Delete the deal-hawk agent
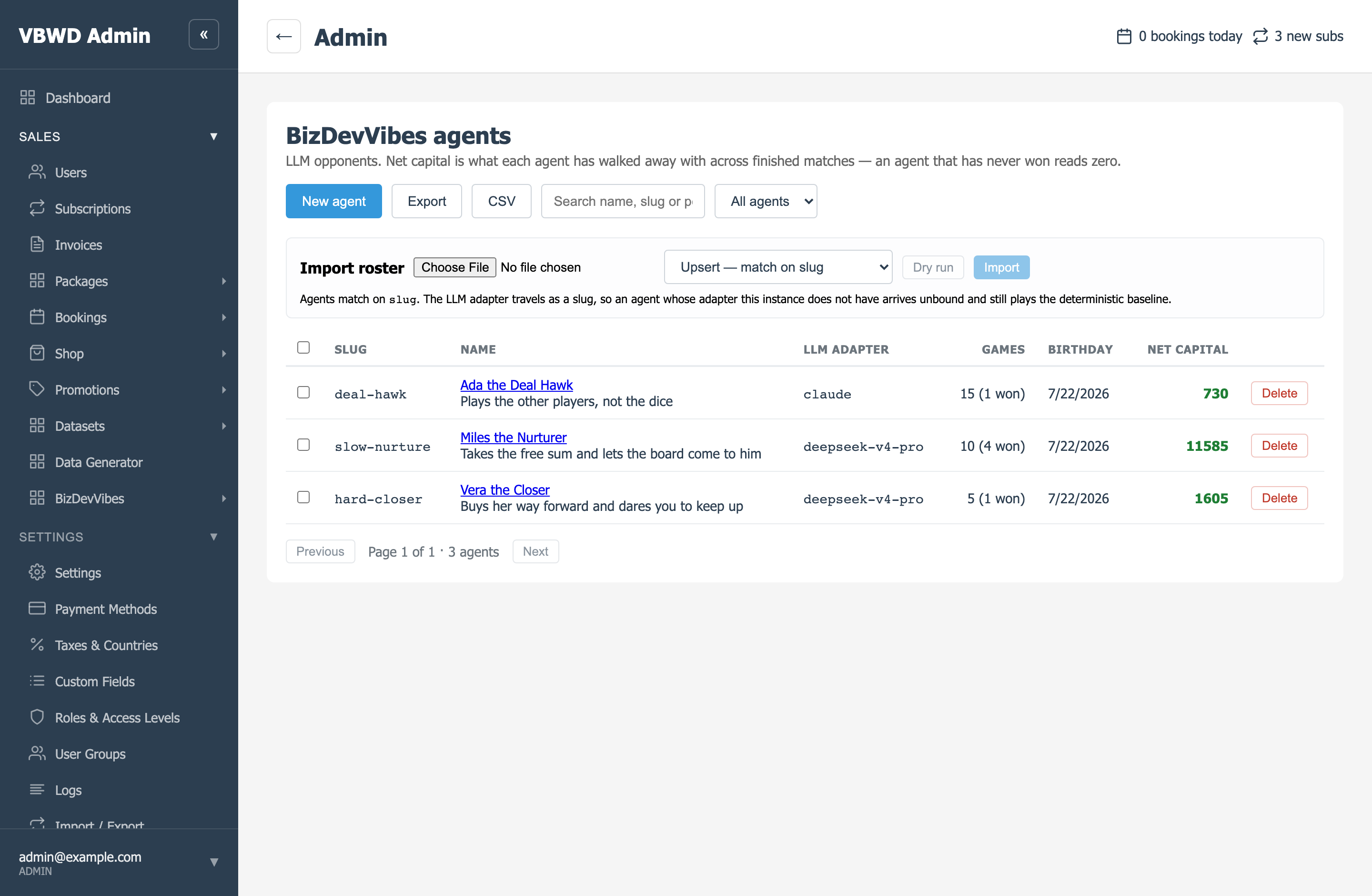 [1279, 393]
